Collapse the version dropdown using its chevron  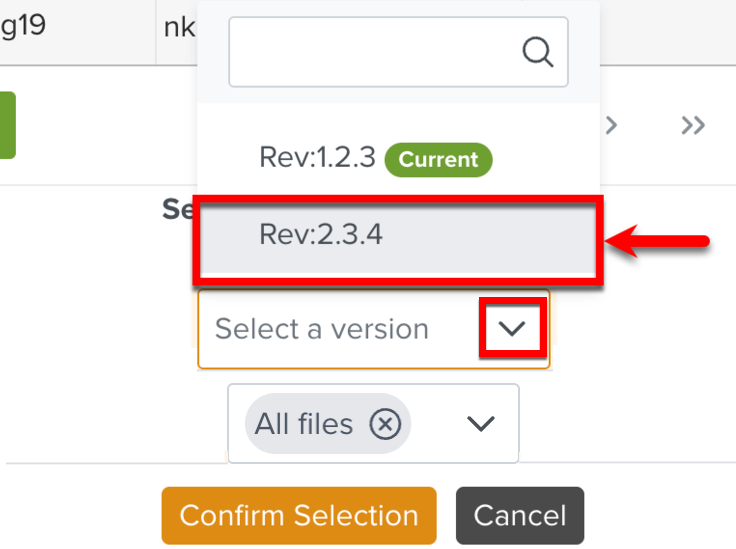point(512,329)
